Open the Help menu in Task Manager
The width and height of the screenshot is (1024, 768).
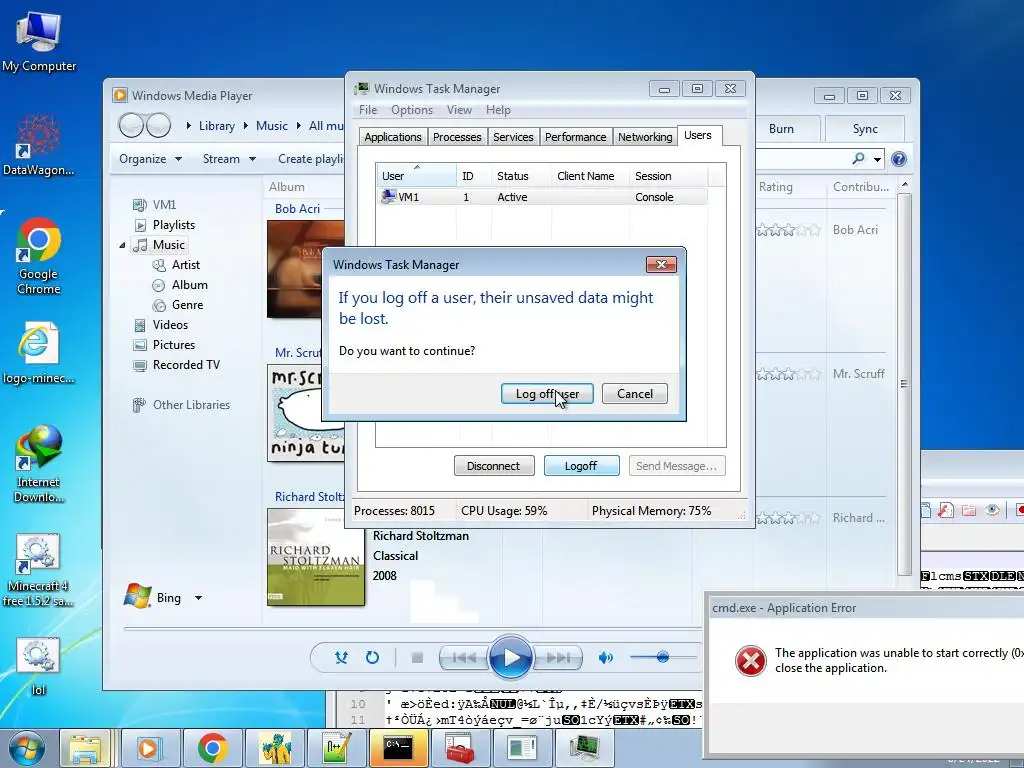point(498,110)
